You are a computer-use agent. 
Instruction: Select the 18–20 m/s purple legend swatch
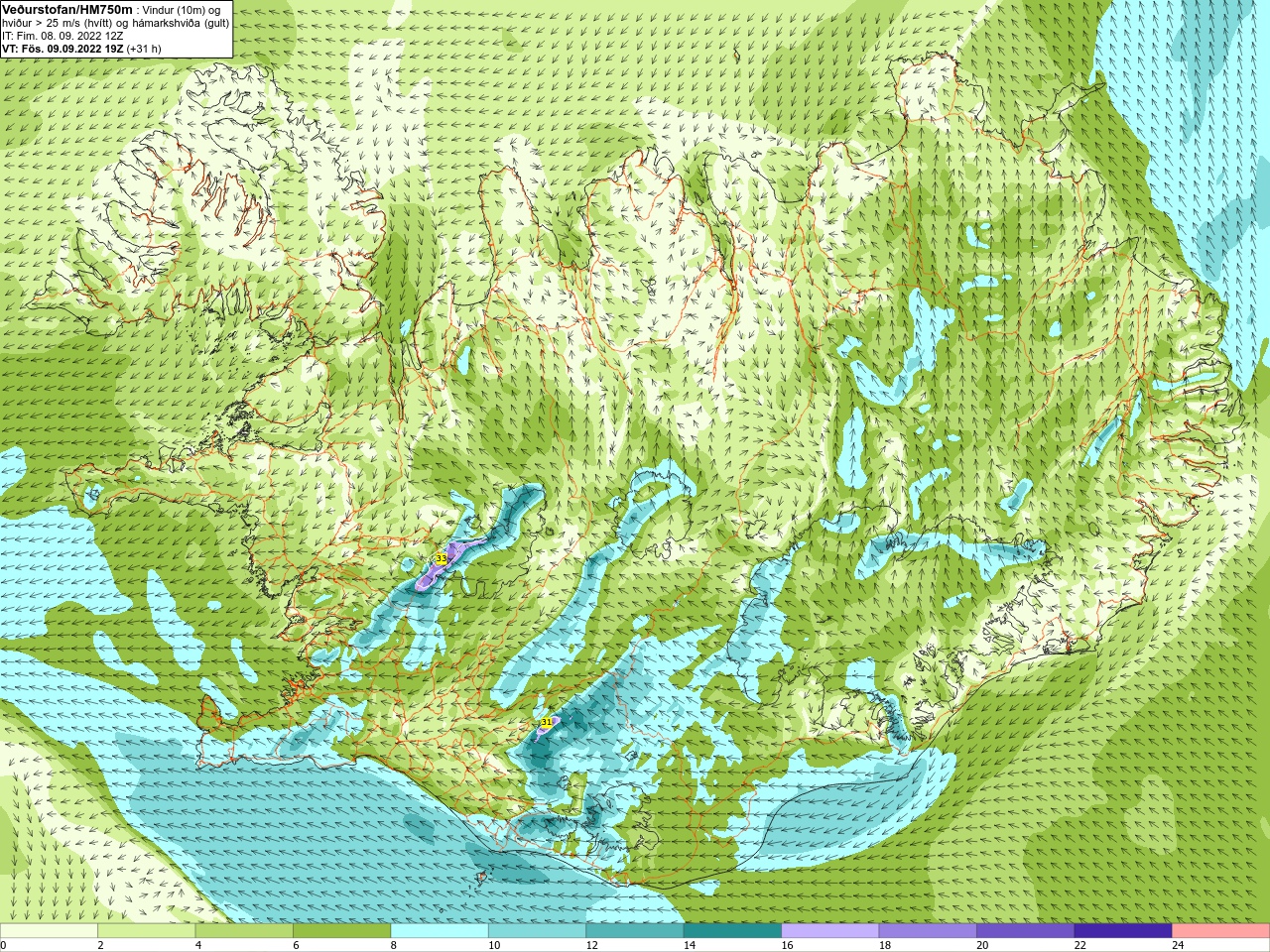pos(928,931)
